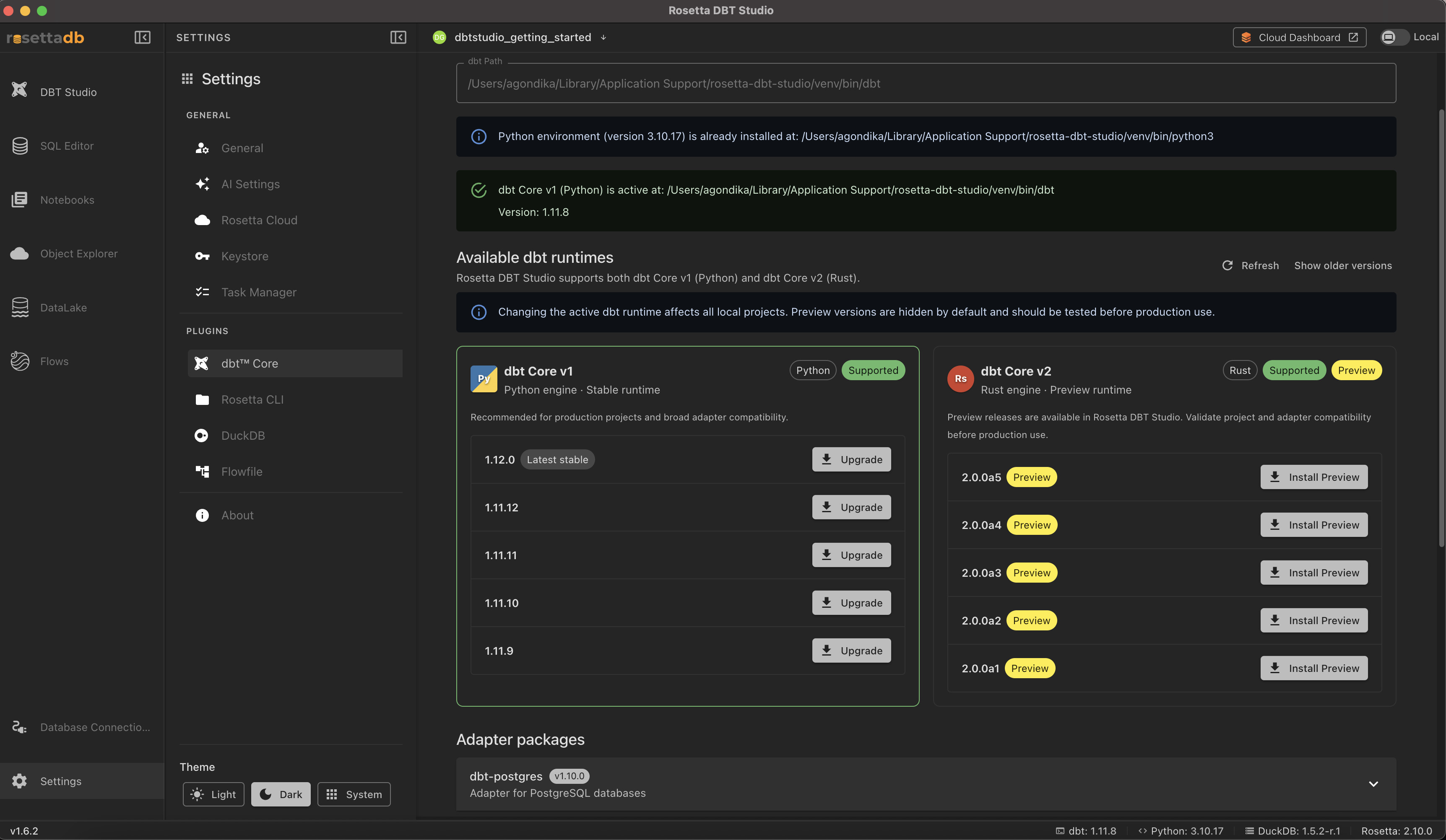
Task: Click the Python environment info icon
Action: tap(479, 137)
